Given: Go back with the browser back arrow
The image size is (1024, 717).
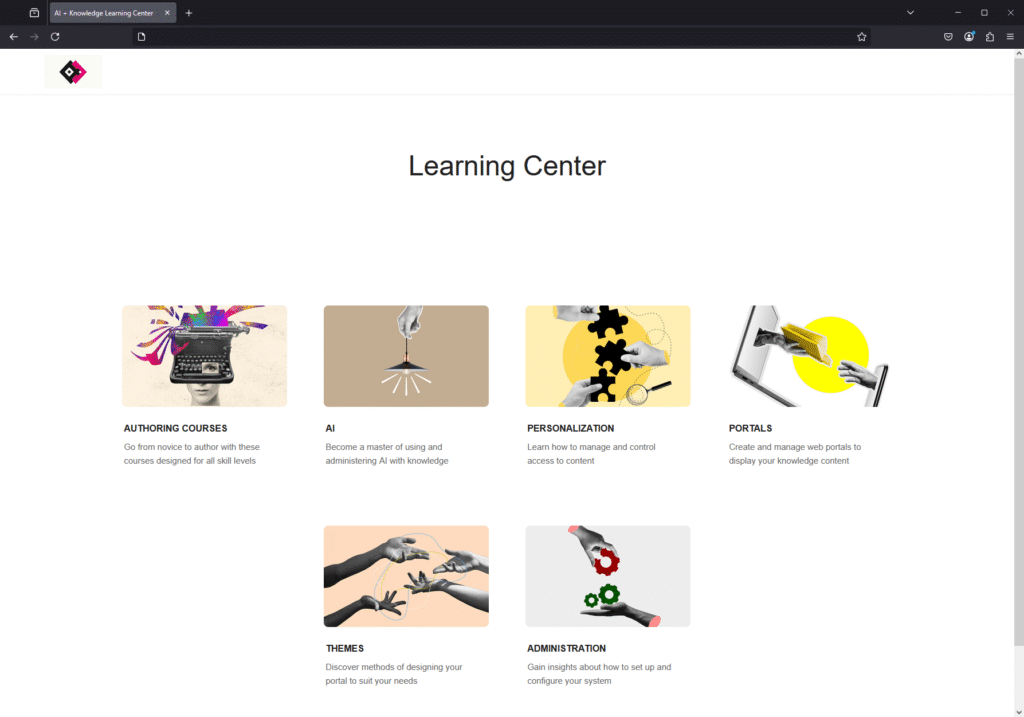Looking at the screenshot, I should 14,37.
